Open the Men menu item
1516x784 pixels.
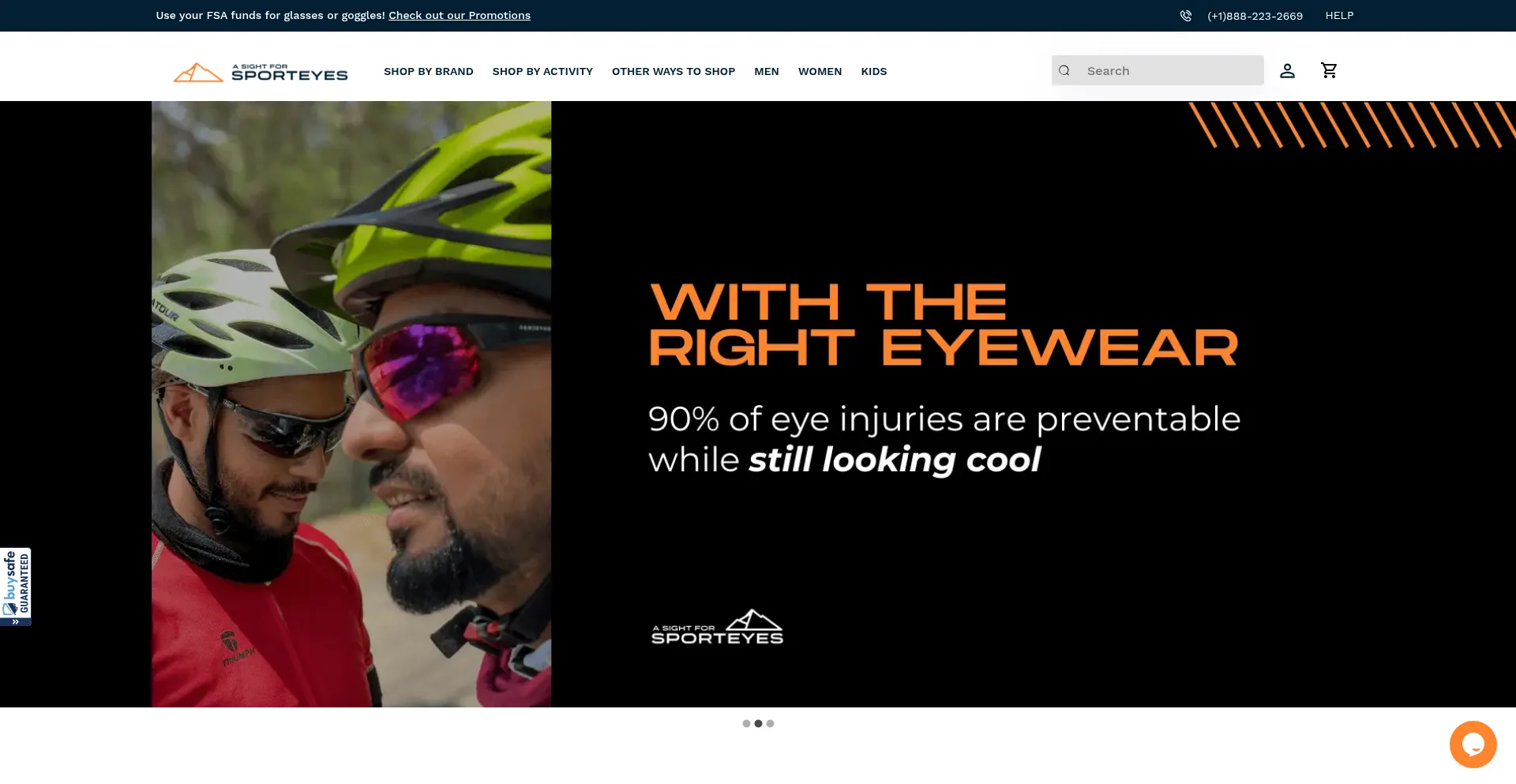coord(767,71)
